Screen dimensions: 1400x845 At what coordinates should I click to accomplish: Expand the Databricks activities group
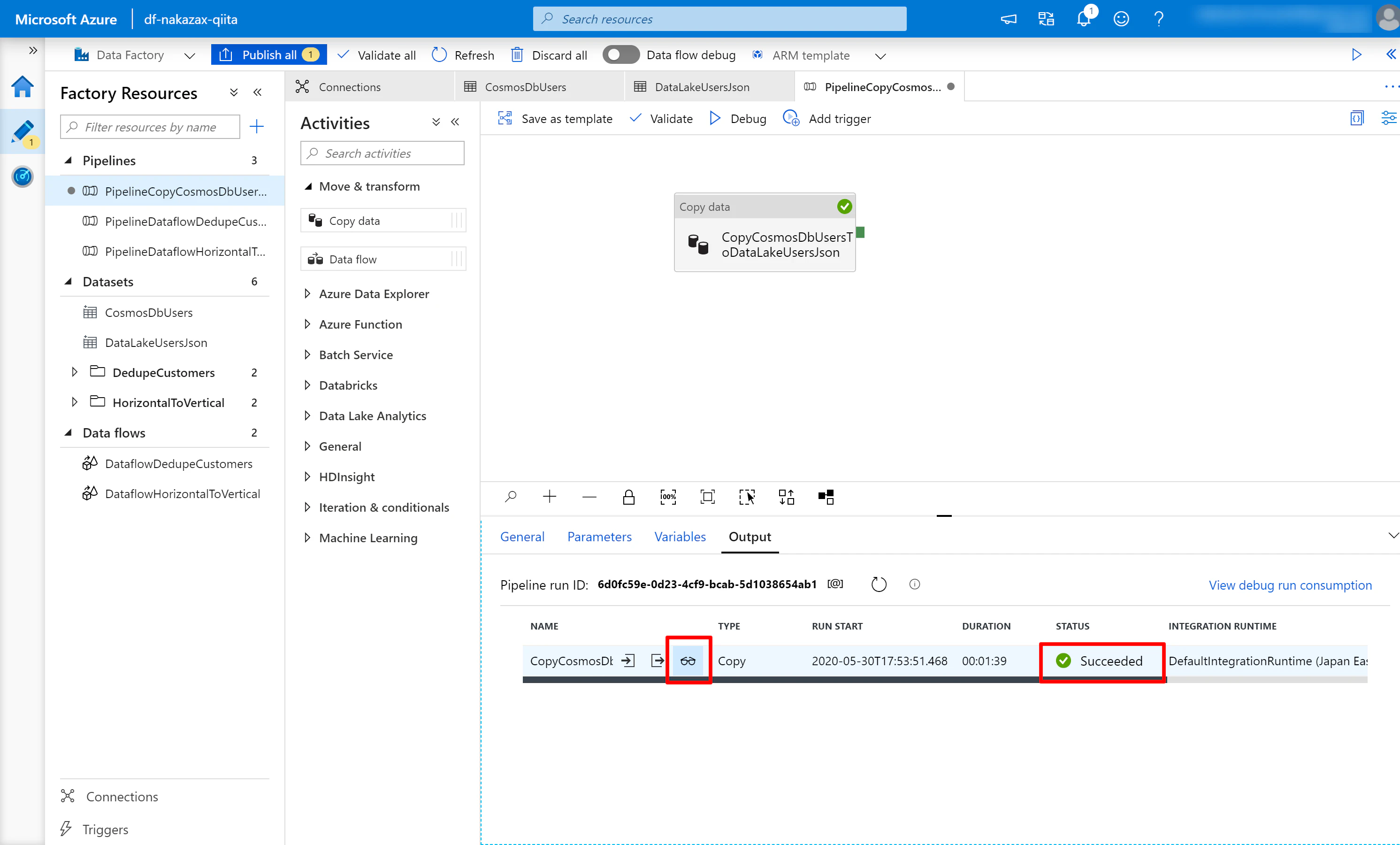[x=307, y=385]
